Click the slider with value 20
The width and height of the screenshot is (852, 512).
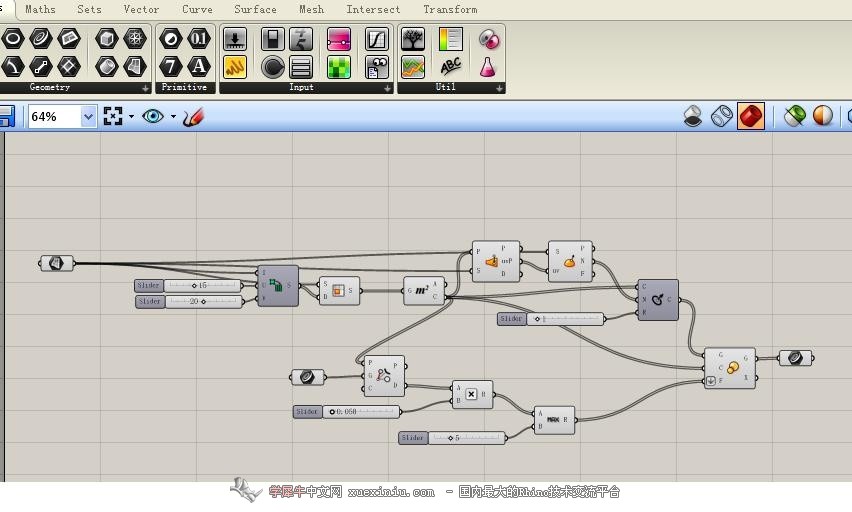coord(189,301)
